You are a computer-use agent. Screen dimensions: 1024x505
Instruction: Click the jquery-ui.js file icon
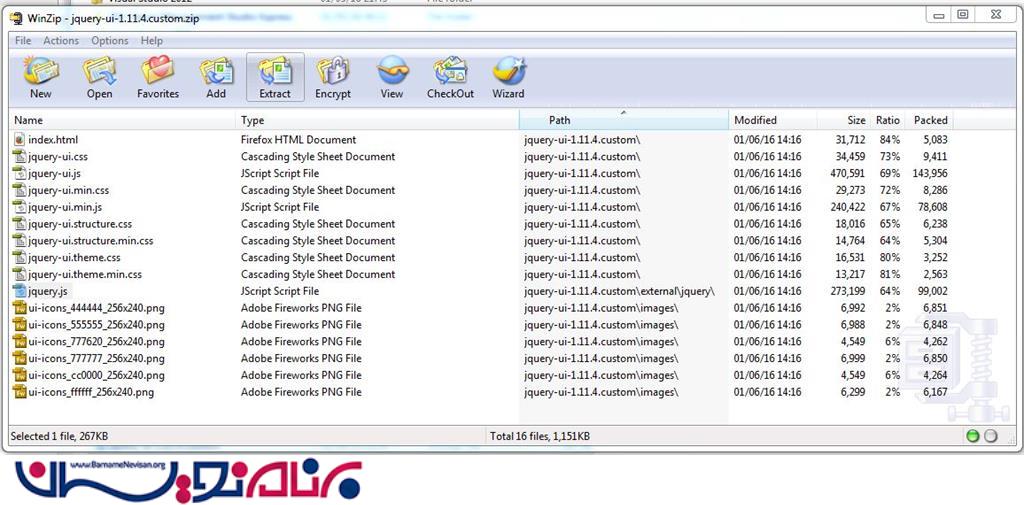(x=19, y=174)
